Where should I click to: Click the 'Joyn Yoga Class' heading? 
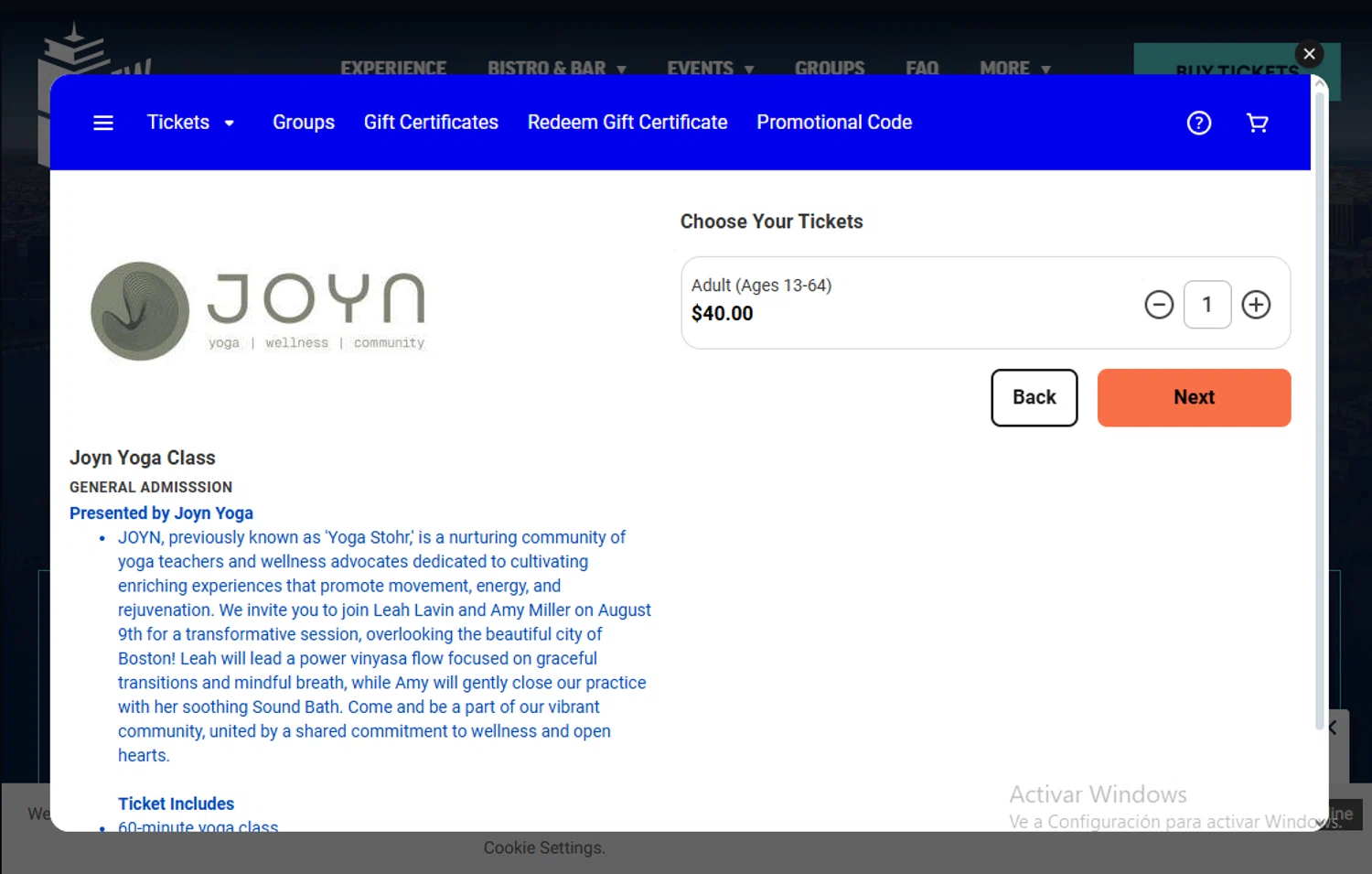143,458
